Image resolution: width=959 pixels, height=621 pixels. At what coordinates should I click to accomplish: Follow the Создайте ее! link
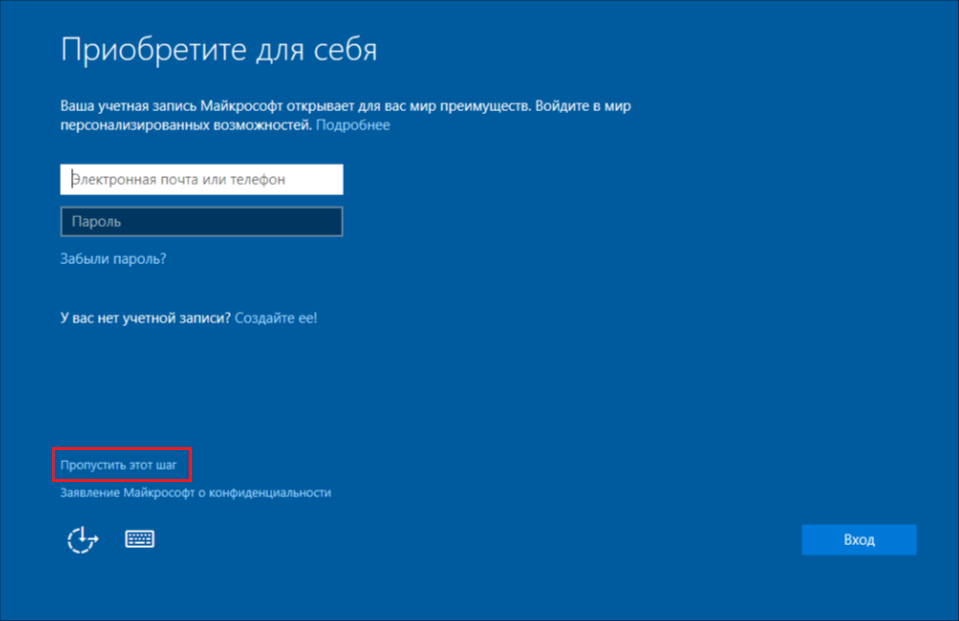276,318
